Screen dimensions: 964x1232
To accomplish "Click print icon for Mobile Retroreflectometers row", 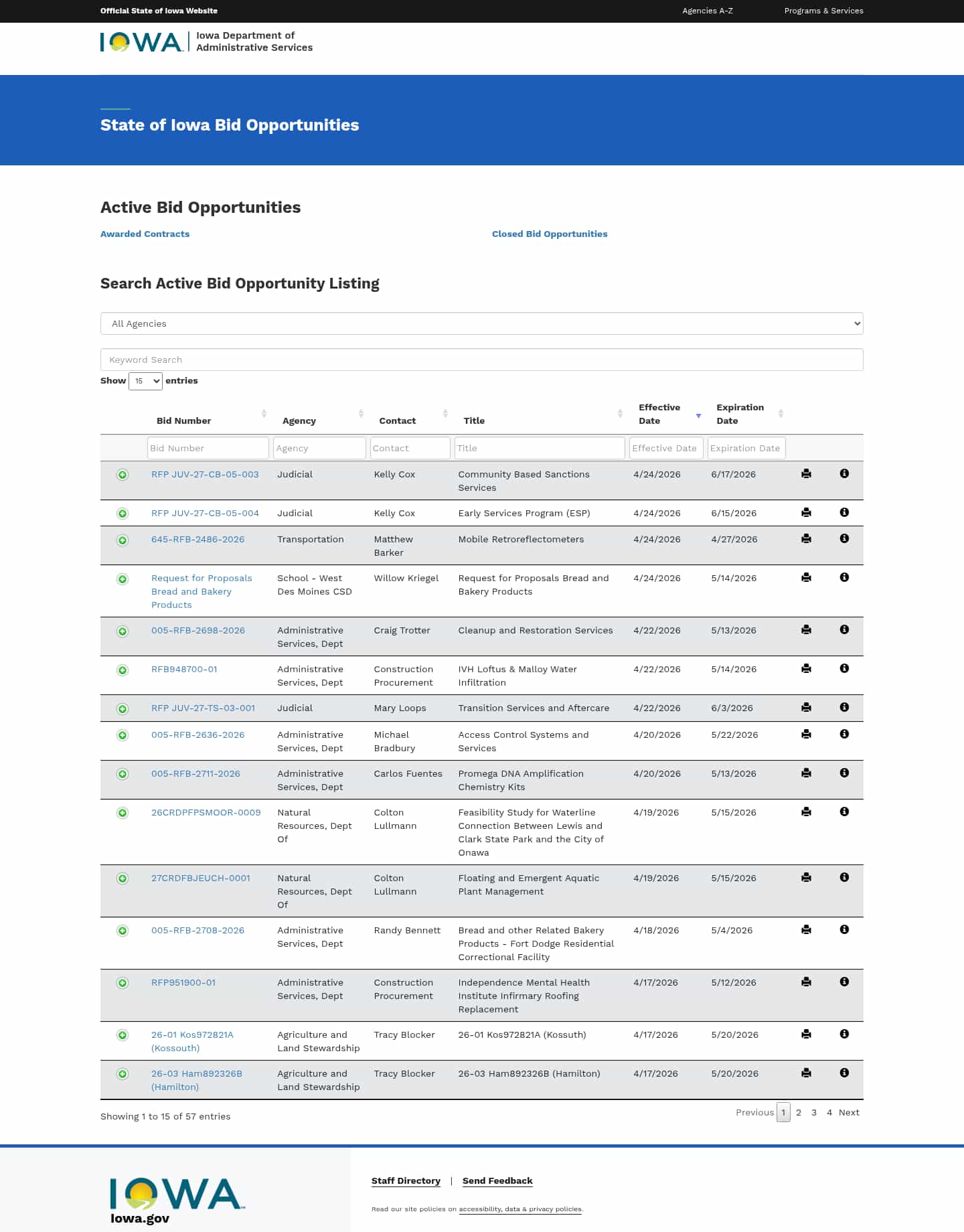I will pos(806,539).
